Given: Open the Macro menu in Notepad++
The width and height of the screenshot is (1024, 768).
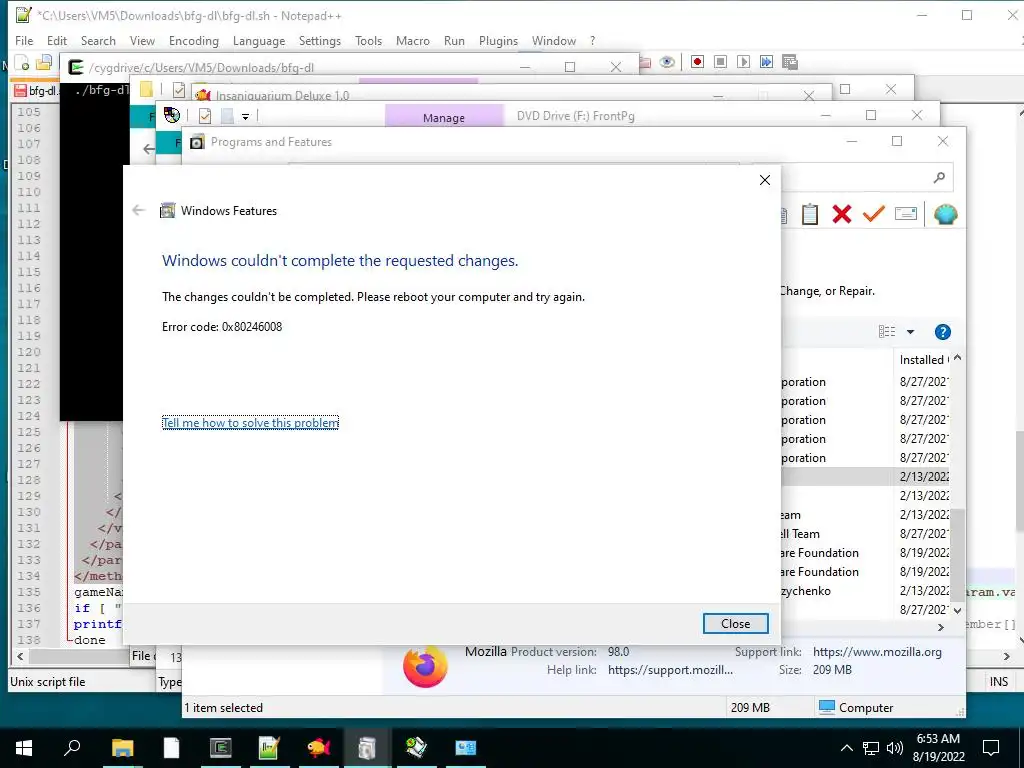Looking at the screenshot, I should tap(413, 40).
